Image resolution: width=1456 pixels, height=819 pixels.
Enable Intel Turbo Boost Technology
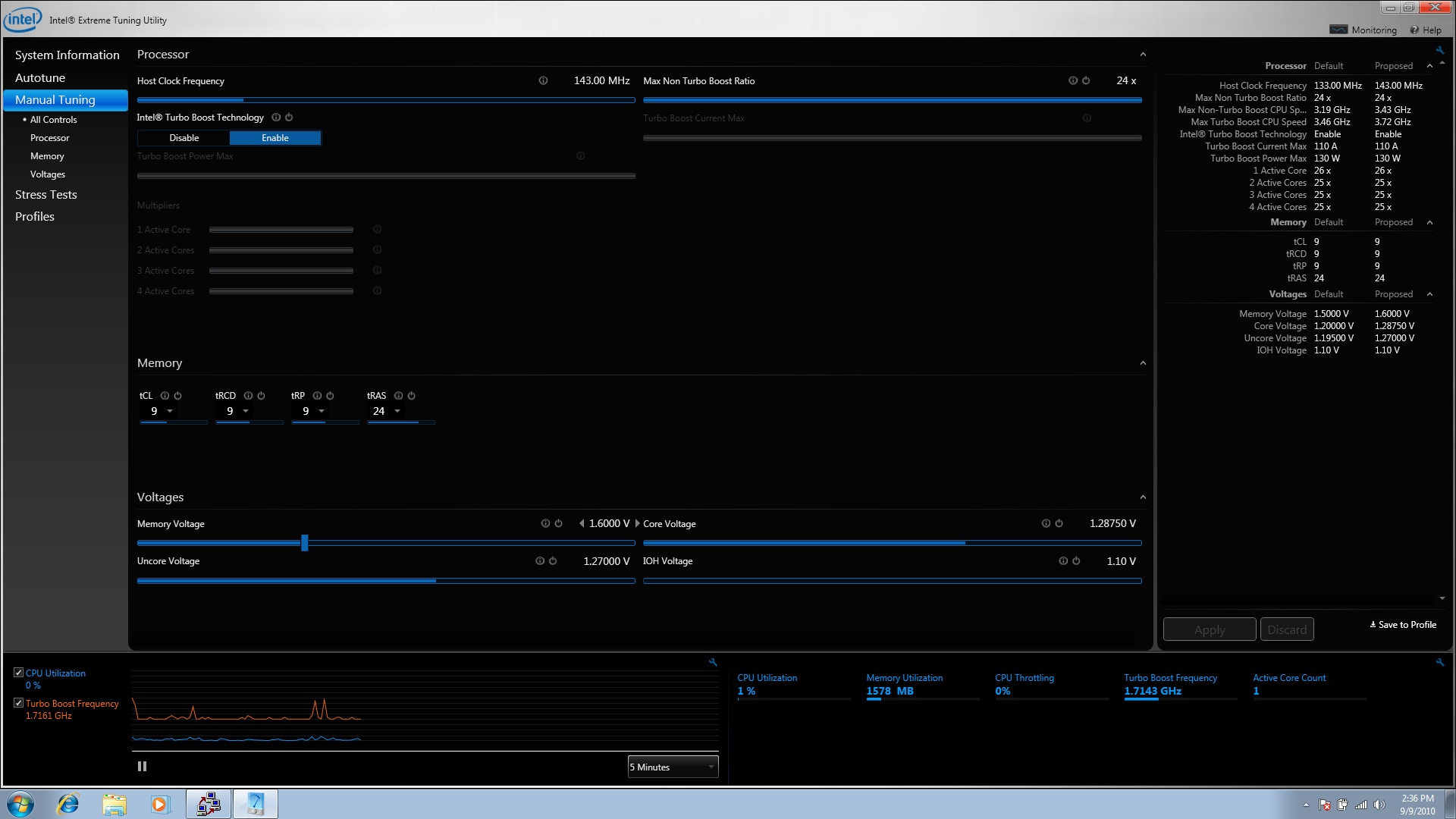click(x=275, y=138)
